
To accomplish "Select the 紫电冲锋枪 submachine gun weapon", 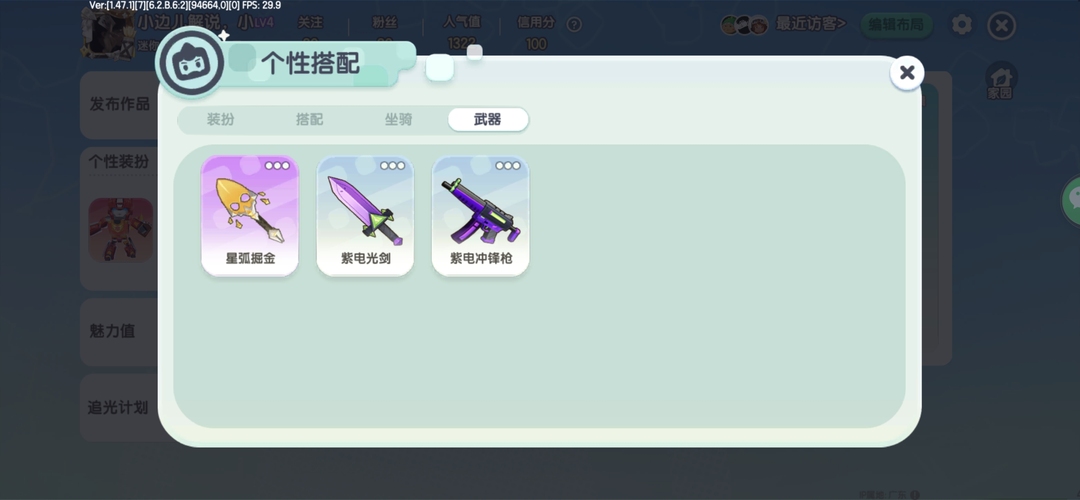I will coord(480,216).
